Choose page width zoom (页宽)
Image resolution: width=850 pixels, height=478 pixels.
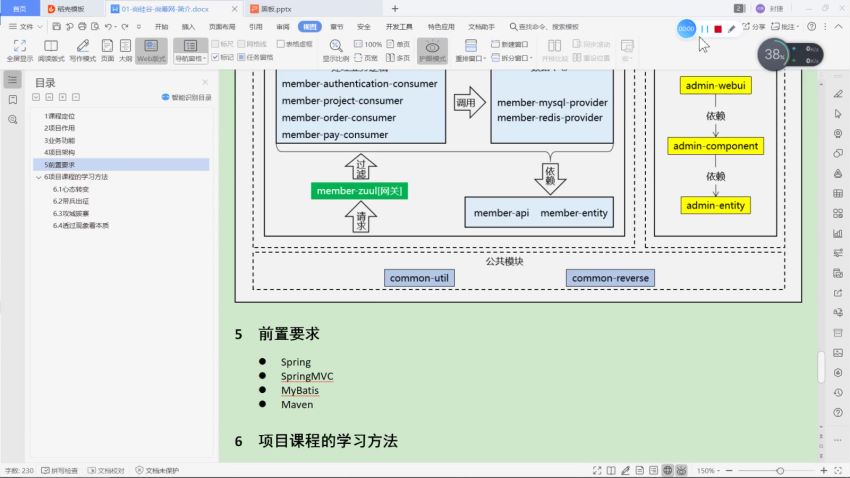365,57
